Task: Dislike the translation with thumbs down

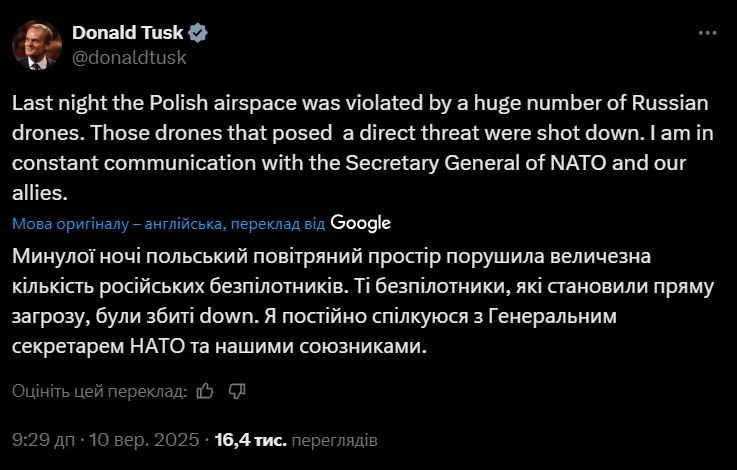Action: (237, 391)
